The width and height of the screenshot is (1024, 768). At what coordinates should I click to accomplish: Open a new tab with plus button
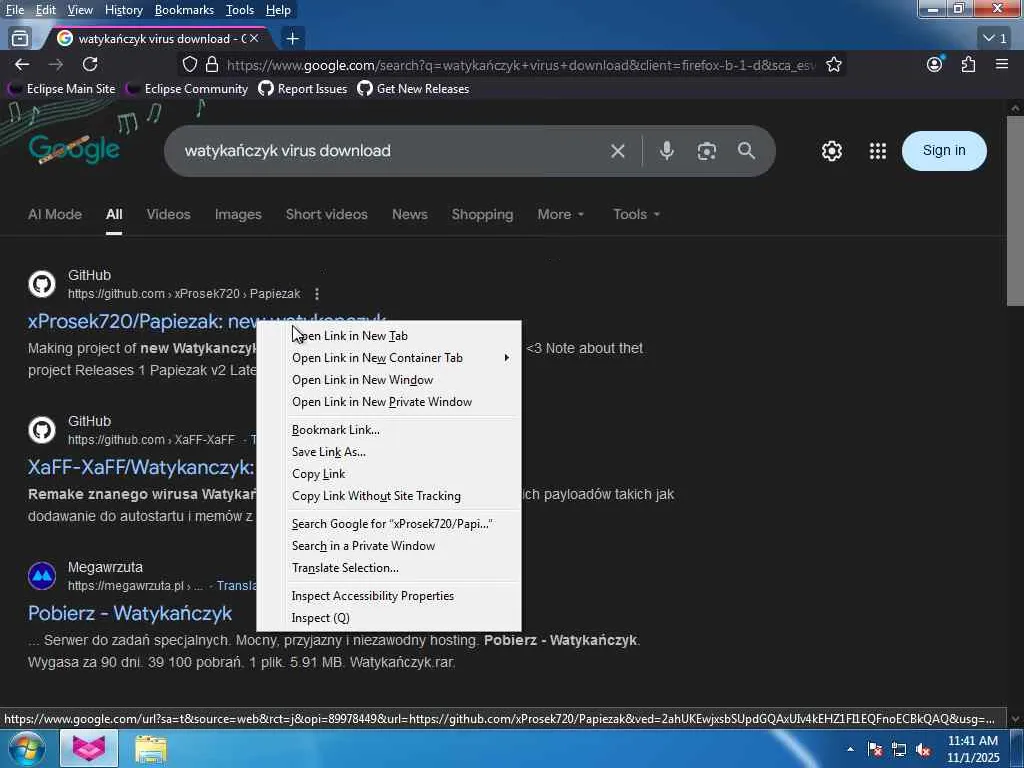[x=293, y=39]
